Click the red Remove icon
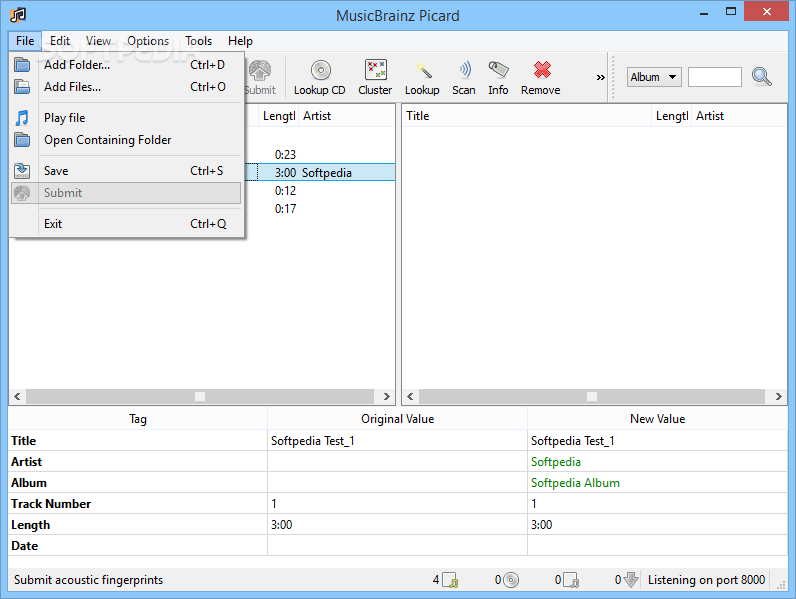The width and height of the screenshot is (796, 599). 542,70
